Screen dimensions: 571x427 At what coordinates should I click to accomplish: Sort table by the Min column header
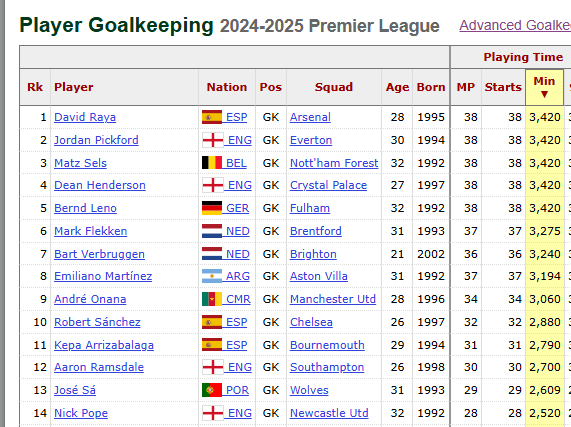click(544, 87)
